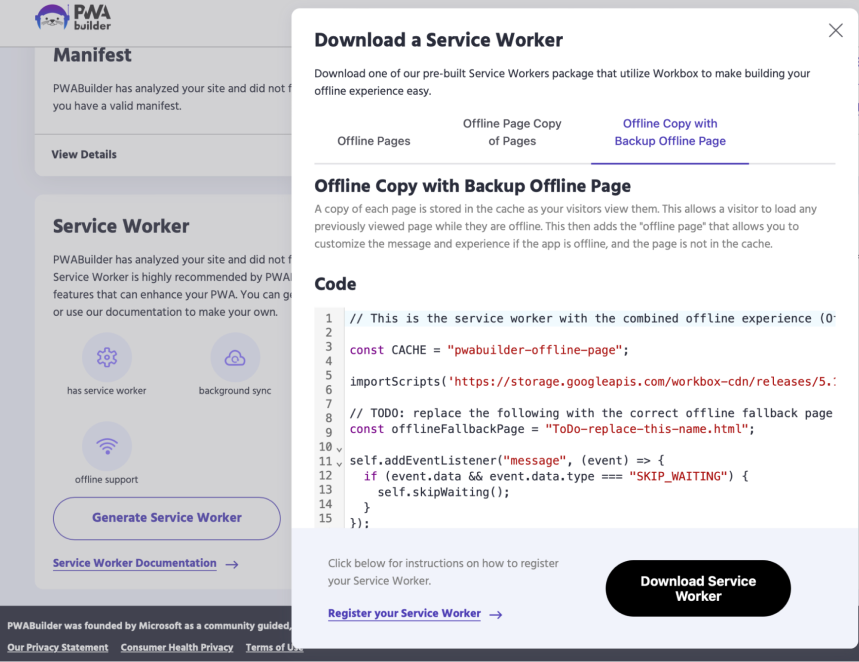The image size is (859, 662).
Task: Click the has service worker gear icon
Action: click(107, 357)
